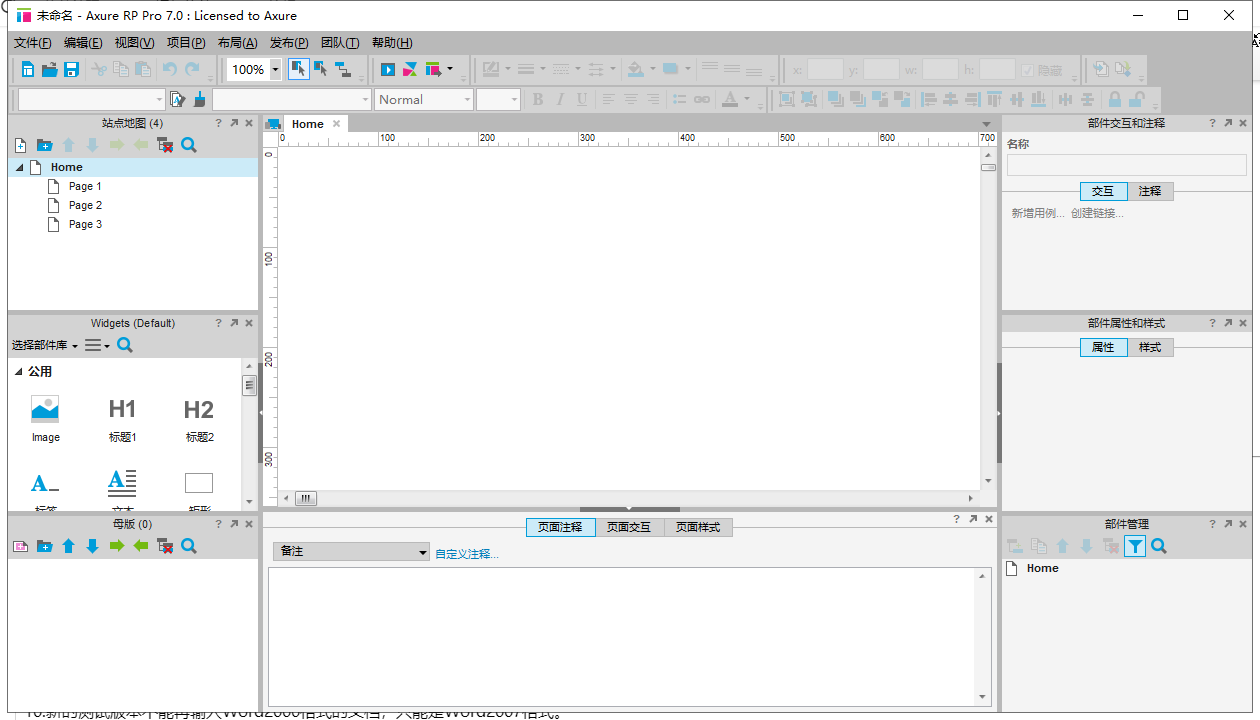Toggle the select intersected mode button
Screen dimensions: 1260x720
298,69
